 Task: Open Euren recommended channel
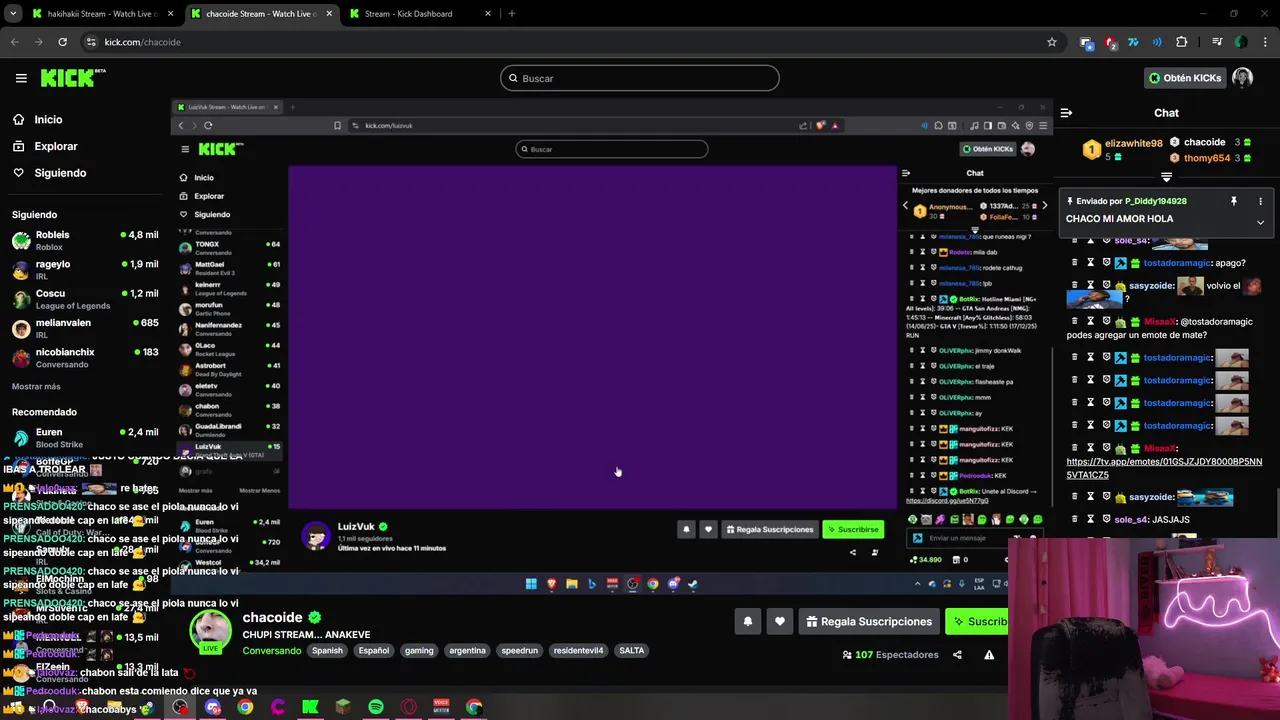pyautogui.click(x=85, y=438)
